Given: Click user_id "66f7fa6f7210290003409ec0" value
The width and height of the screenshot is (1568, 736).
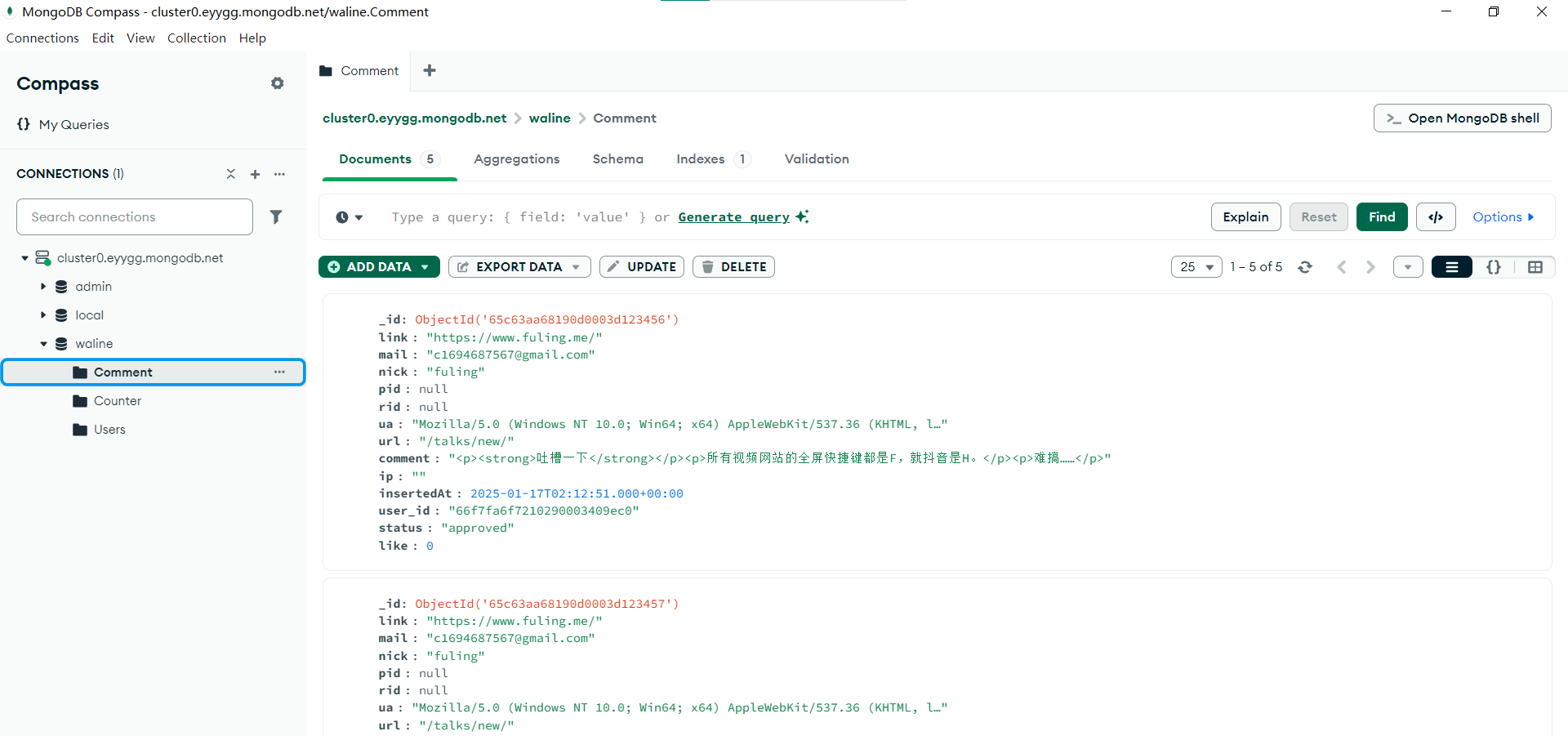Looking at the screenshot, I should pos(544,511).
